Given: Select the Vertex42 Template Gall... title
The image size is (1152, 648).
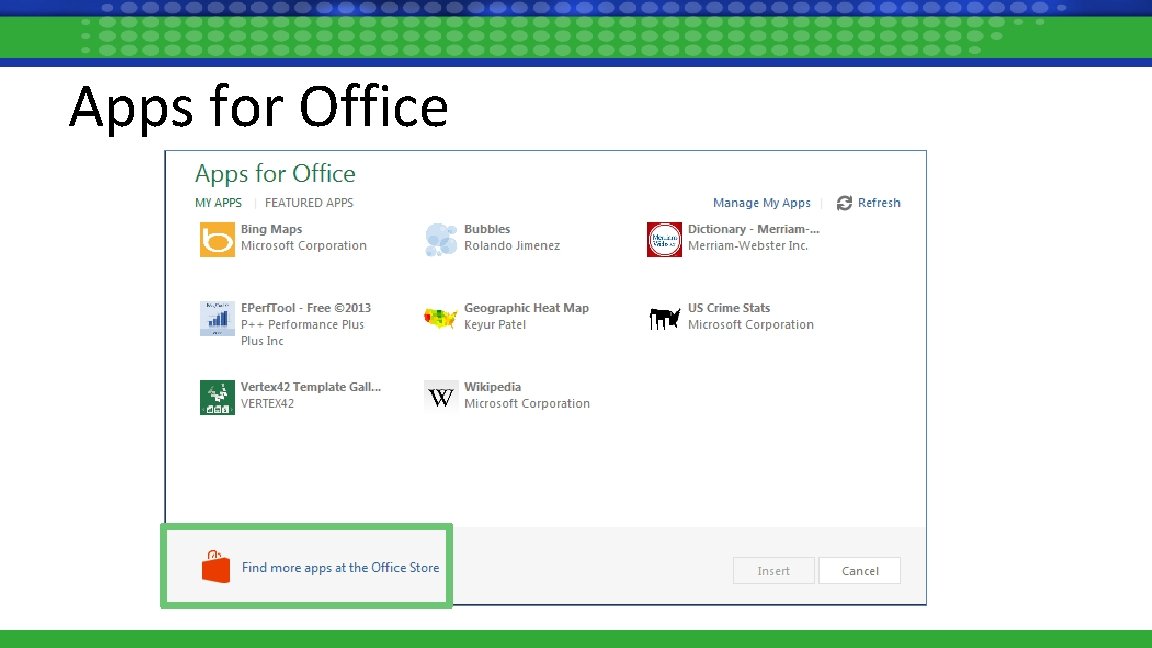Looking at the screenshot, I should [x=311, y=386].
